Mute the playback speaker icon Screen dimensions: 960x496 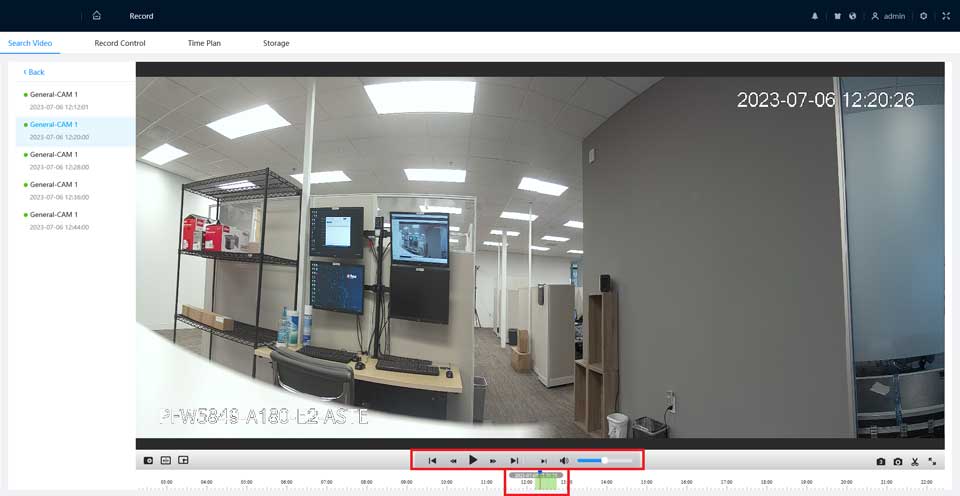click(x=564, y=461)
